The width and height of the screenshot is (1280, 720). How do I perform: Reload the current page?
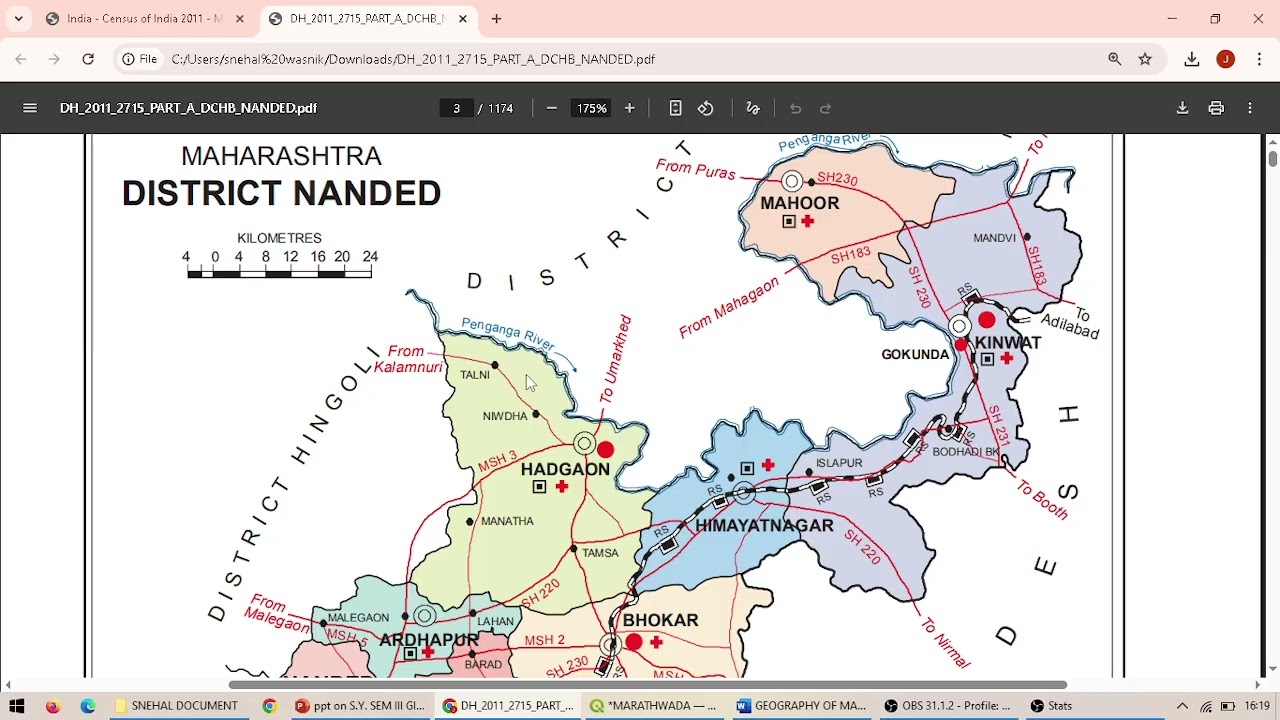pyautogui.click(x=88, y=59)
